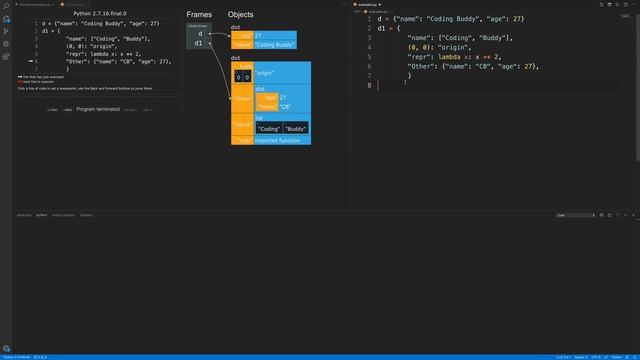The width and height of the screenshot is (640, 360).
Task: Click the Objects heading
Action: pos(240,15)
